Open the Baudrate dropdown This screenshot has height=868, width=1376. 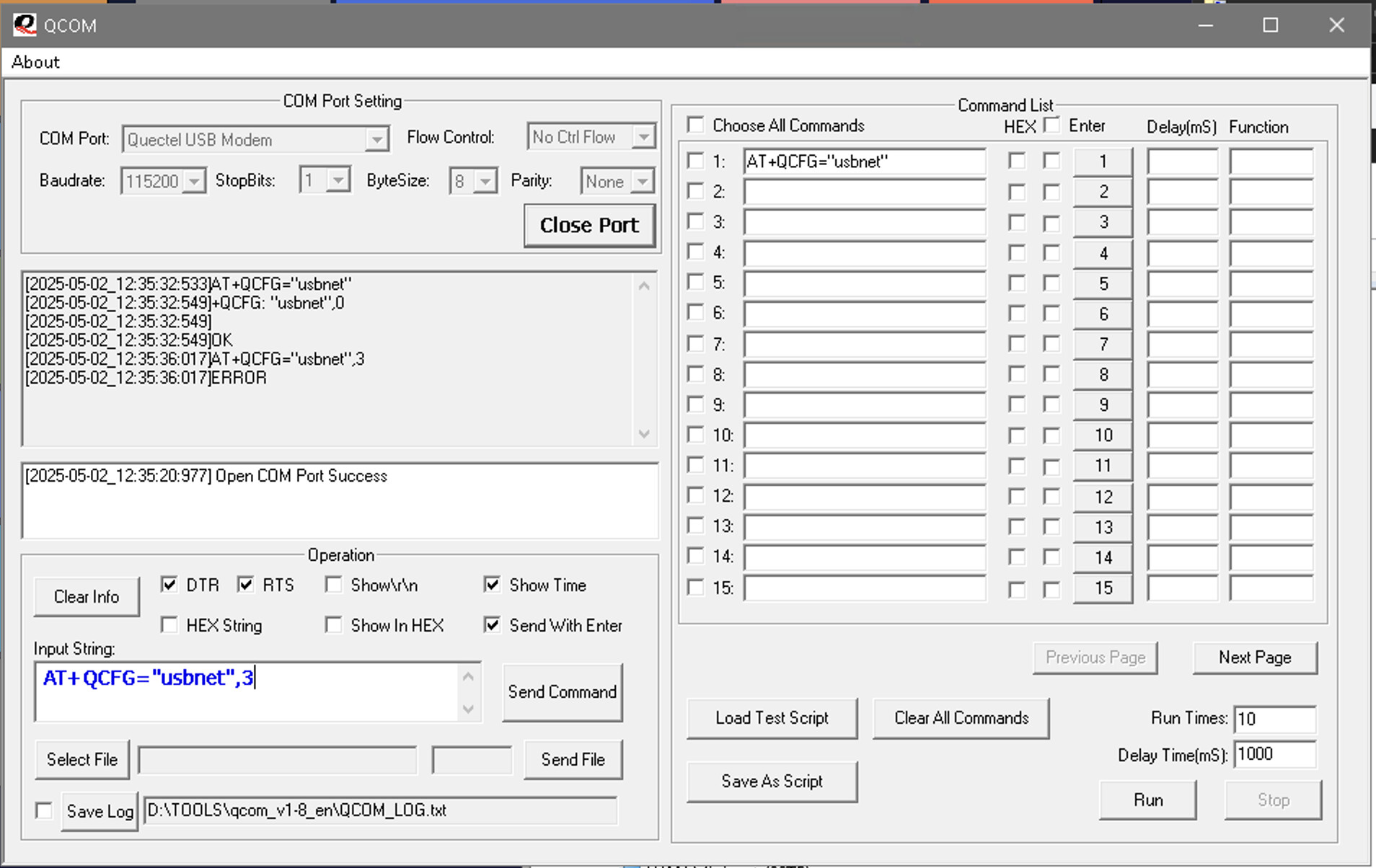(193, 181)
